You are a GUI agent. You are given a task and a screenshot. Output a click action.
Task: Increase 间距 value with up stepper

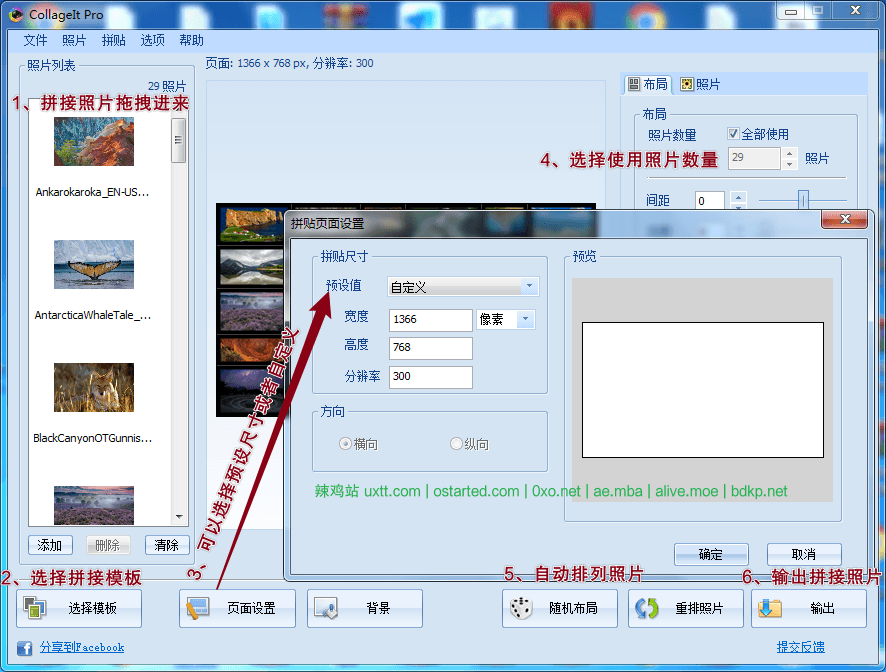(738, 197)
